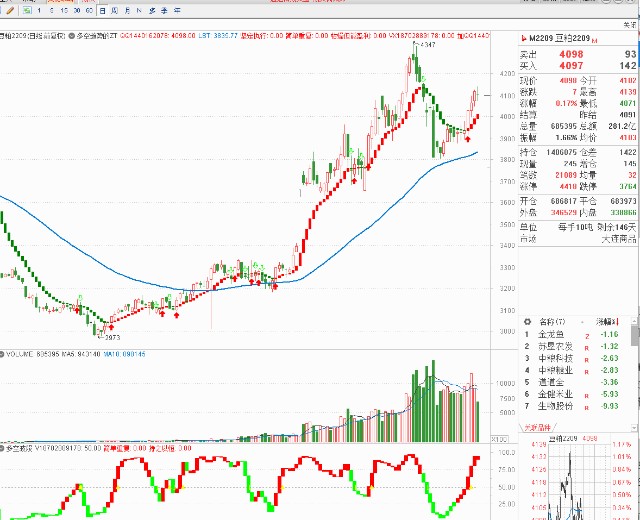The height and width of the screenshot is (520, 640).
Task: Switch to 5-minute period
Action: coord(51,11)
